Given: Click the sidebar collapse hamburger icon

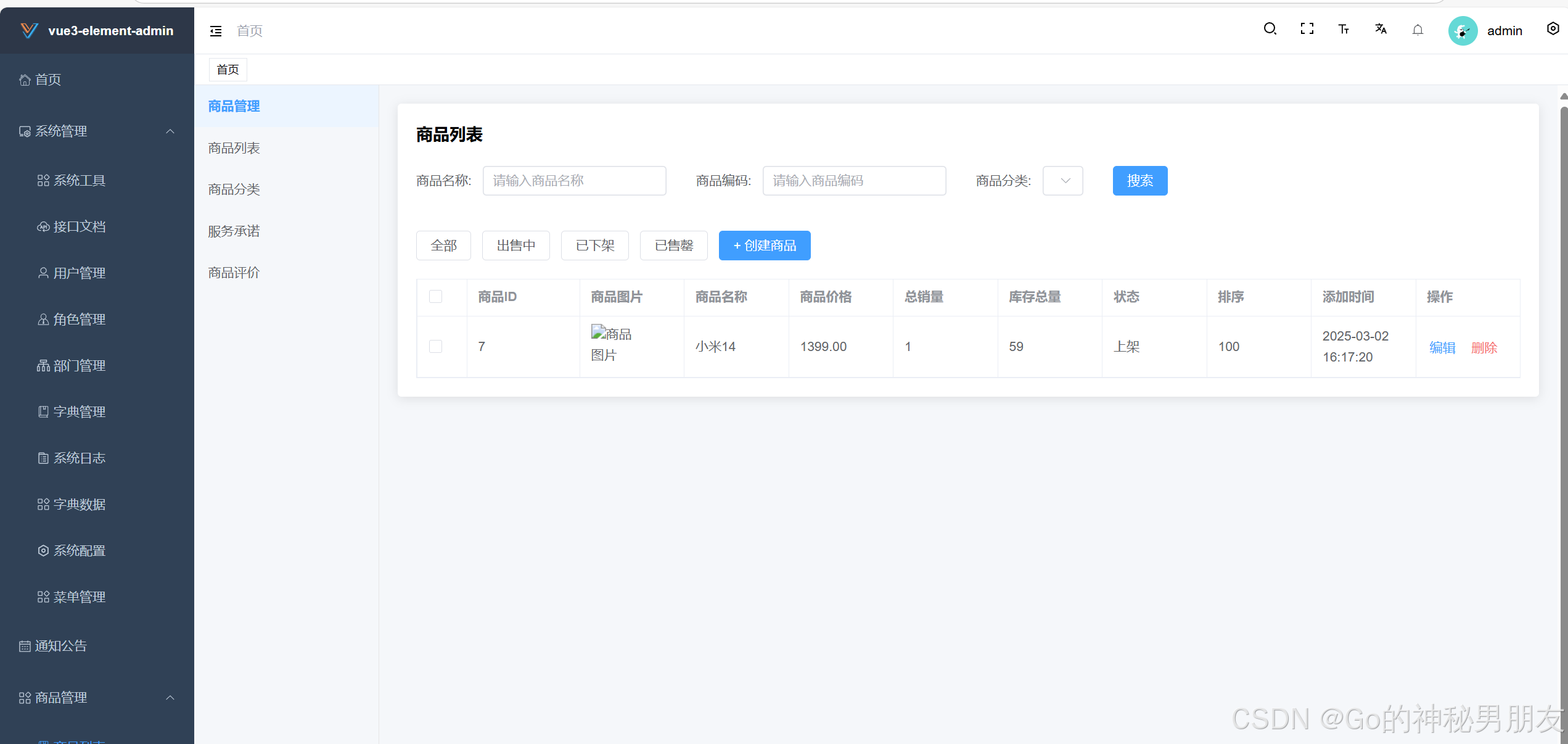Looking at the screenshot, I should [x=216, y=31].
